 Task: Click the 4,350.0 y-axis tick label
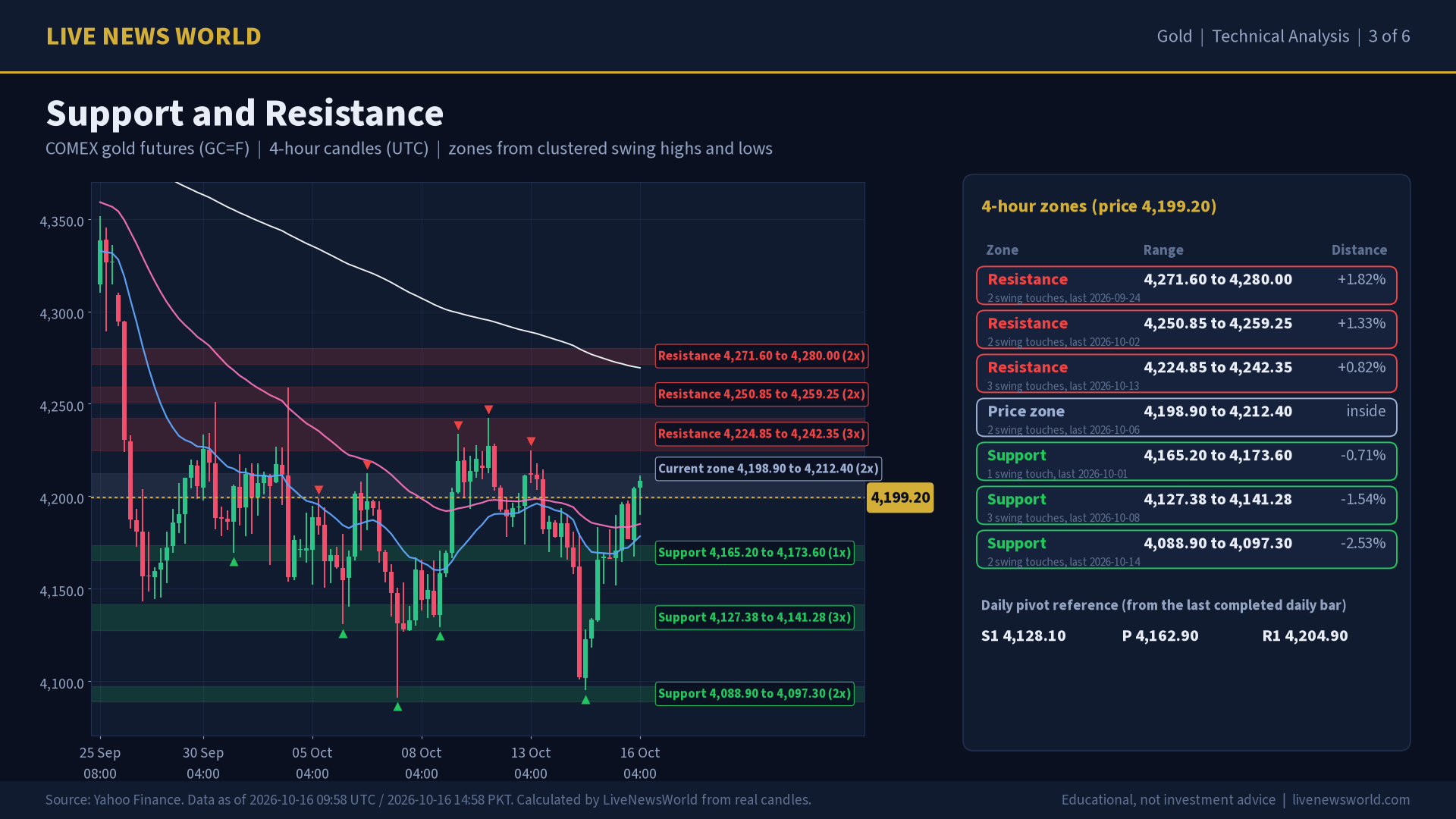pos(62,221)
